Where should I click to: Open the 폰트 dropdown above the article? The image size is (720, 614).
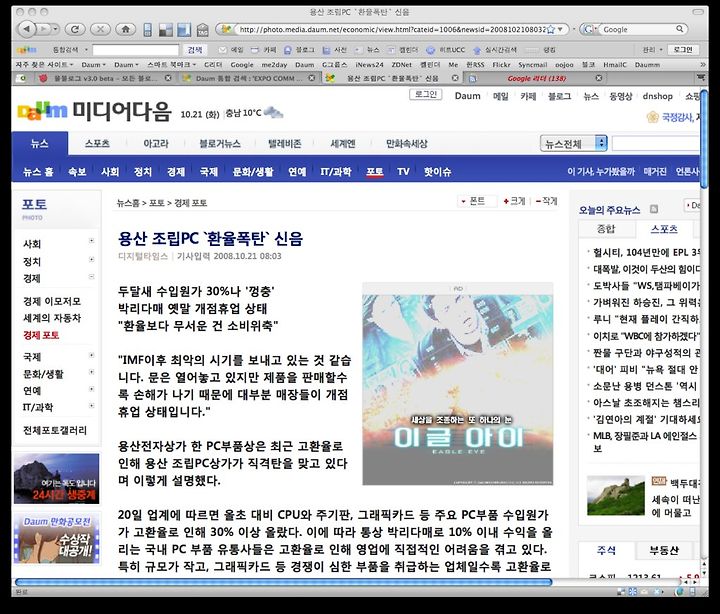click(x=477, y=201)
